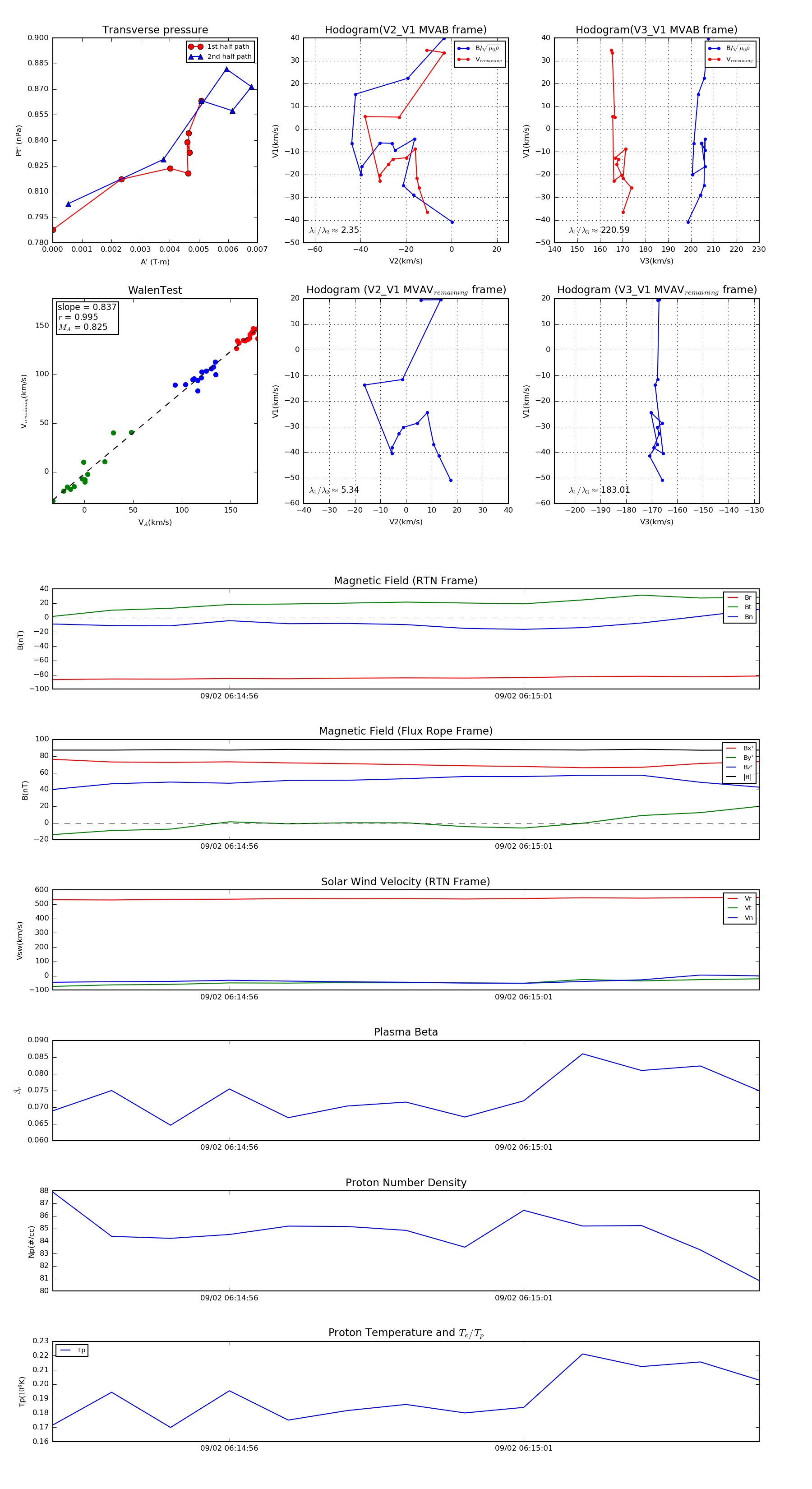
Task: Click the Vsw(km/s) y-axis label
Action: tap(20, 940)
